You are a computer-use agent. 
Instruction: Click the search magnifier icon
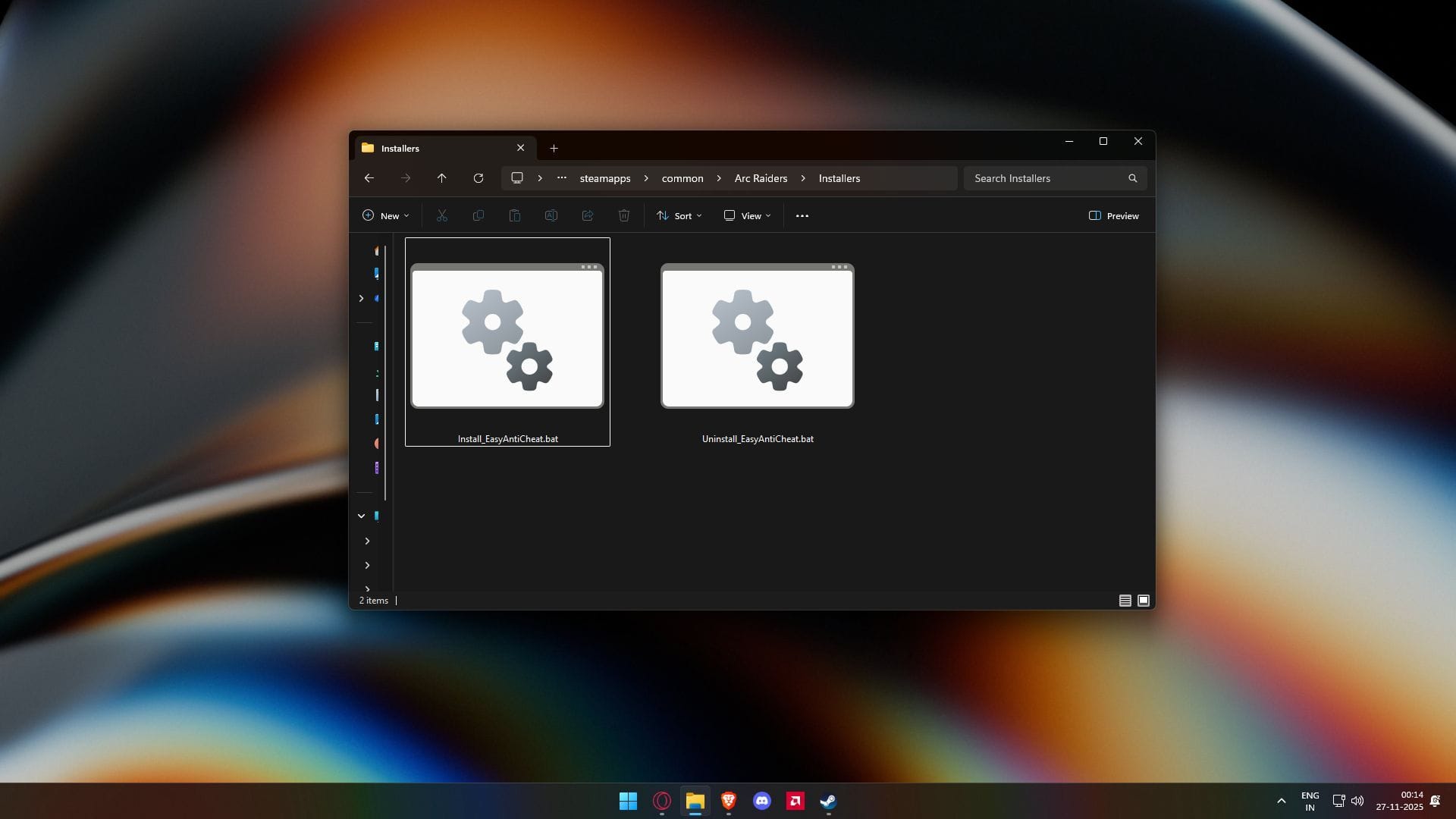1132,178
